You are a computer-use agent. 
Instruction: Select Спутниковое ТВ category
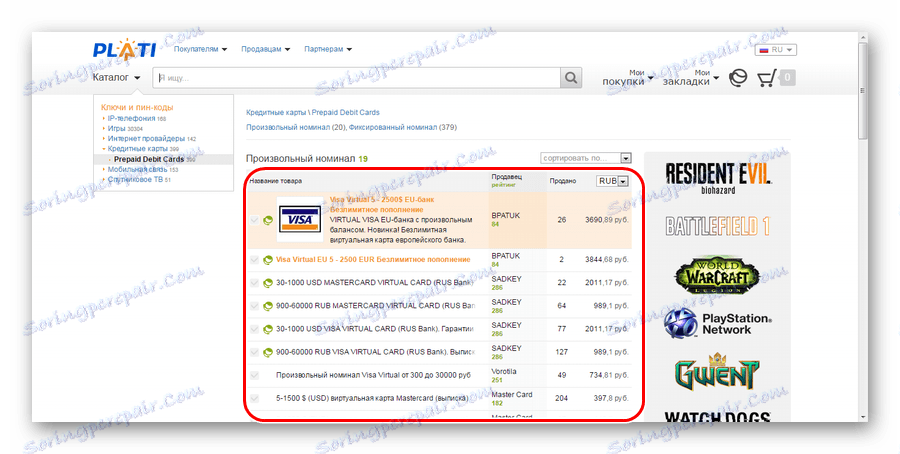(x=135, y=180)
